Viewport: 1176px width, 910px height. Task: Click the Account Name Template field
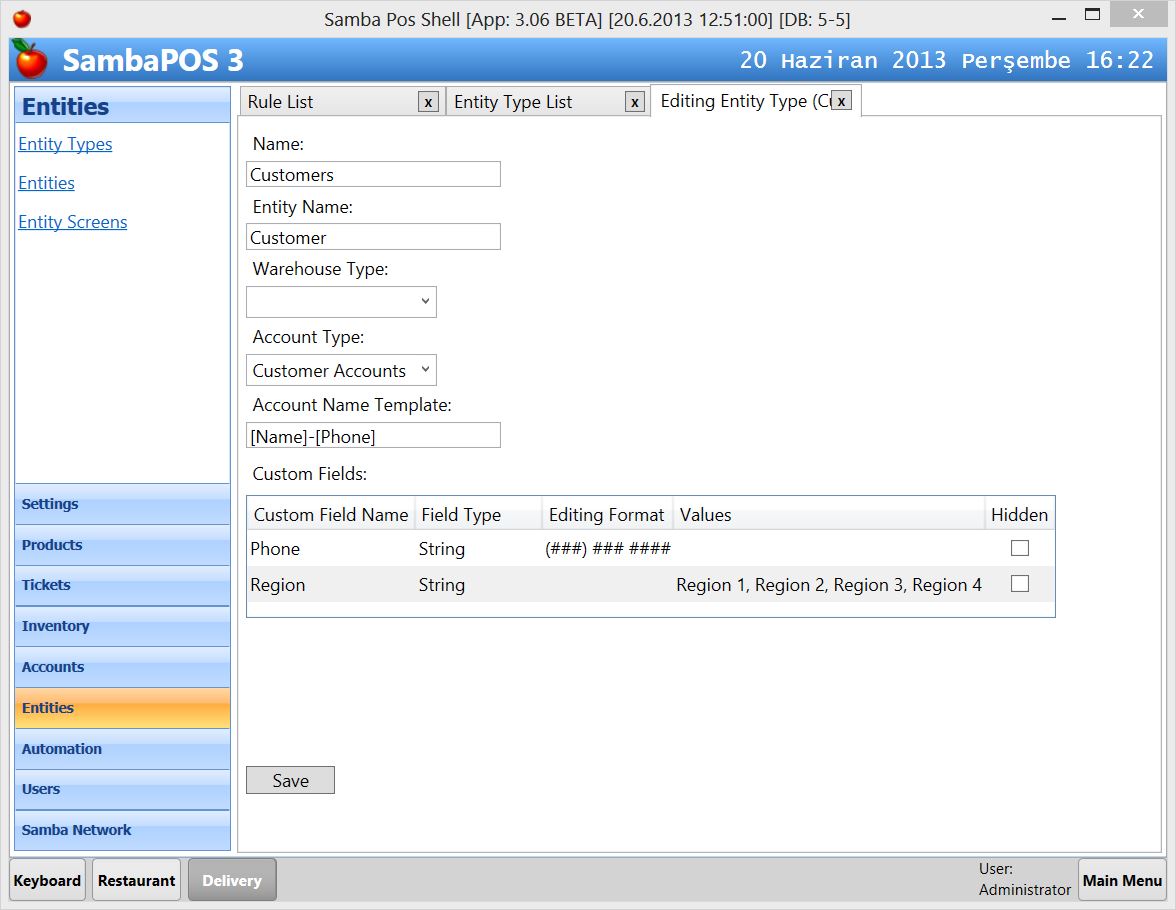point(372,436)
